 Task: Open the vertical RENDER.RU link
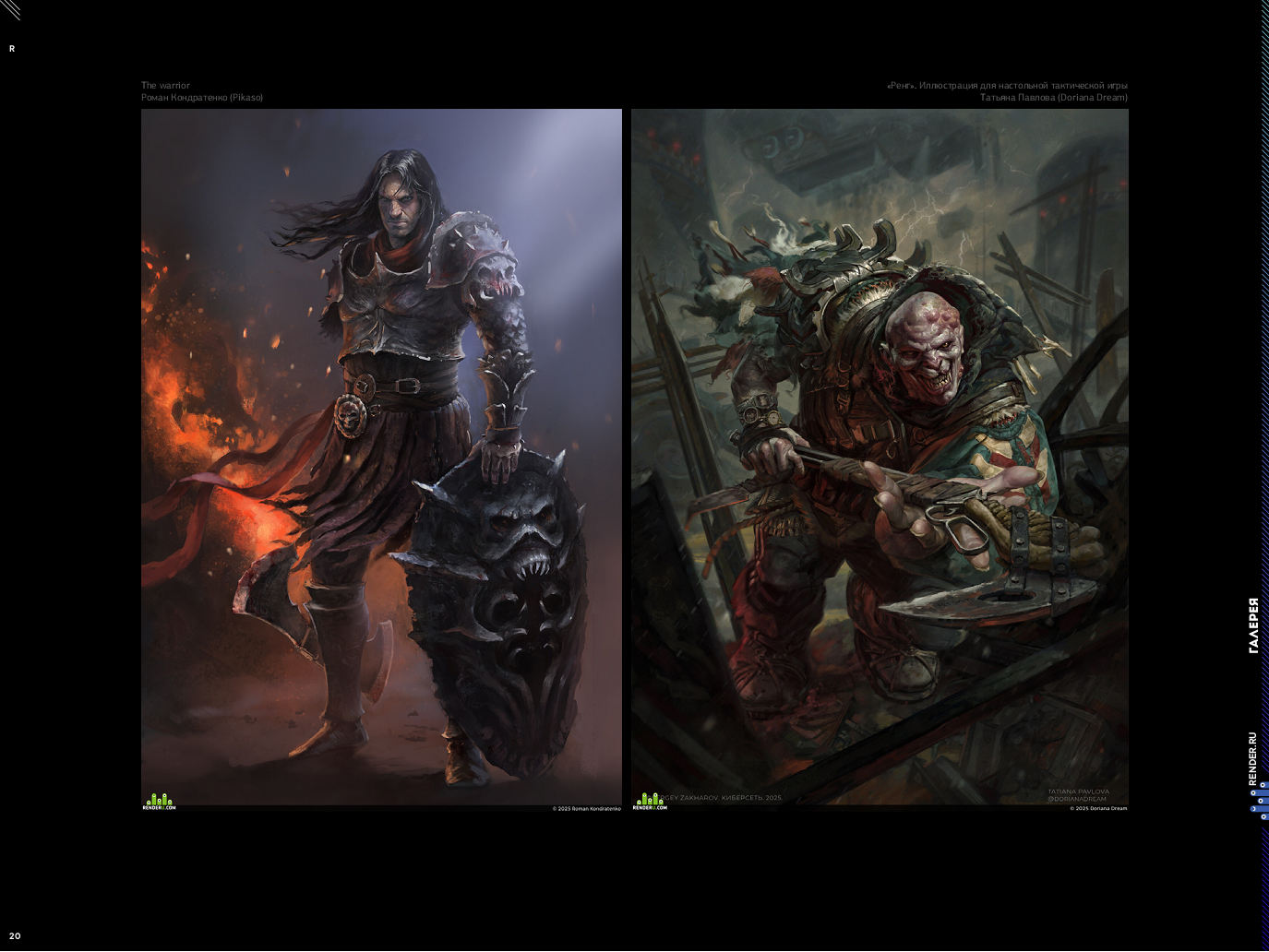click(1252, 758)
